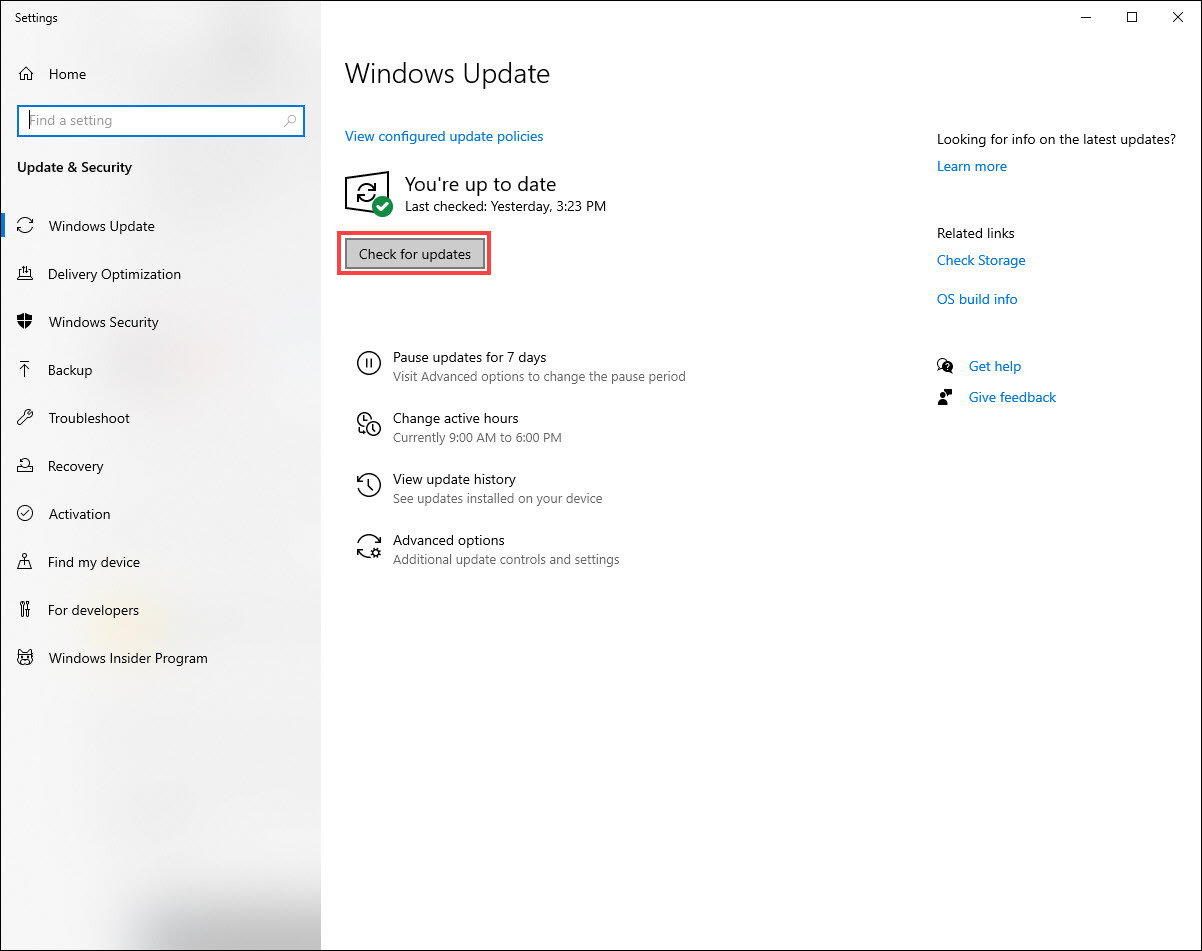Screen dimensions: 1202x951
Task: Open Change active hours option
Action: point(456,418)
